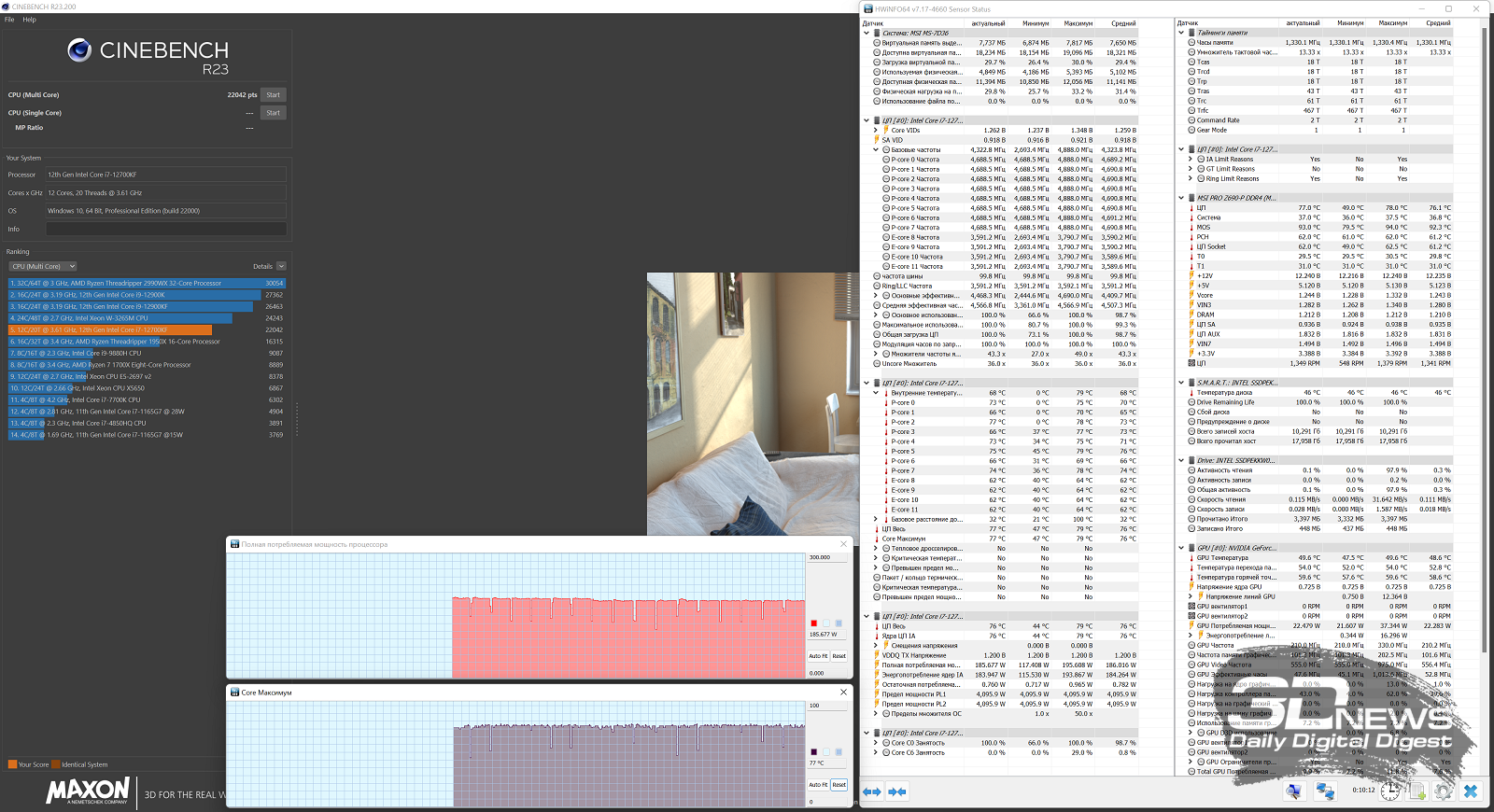This screenshot has width=1494, height=812.
Task: Open HWiNFO sensor settings gear
Action: (x=1444, y=791)
